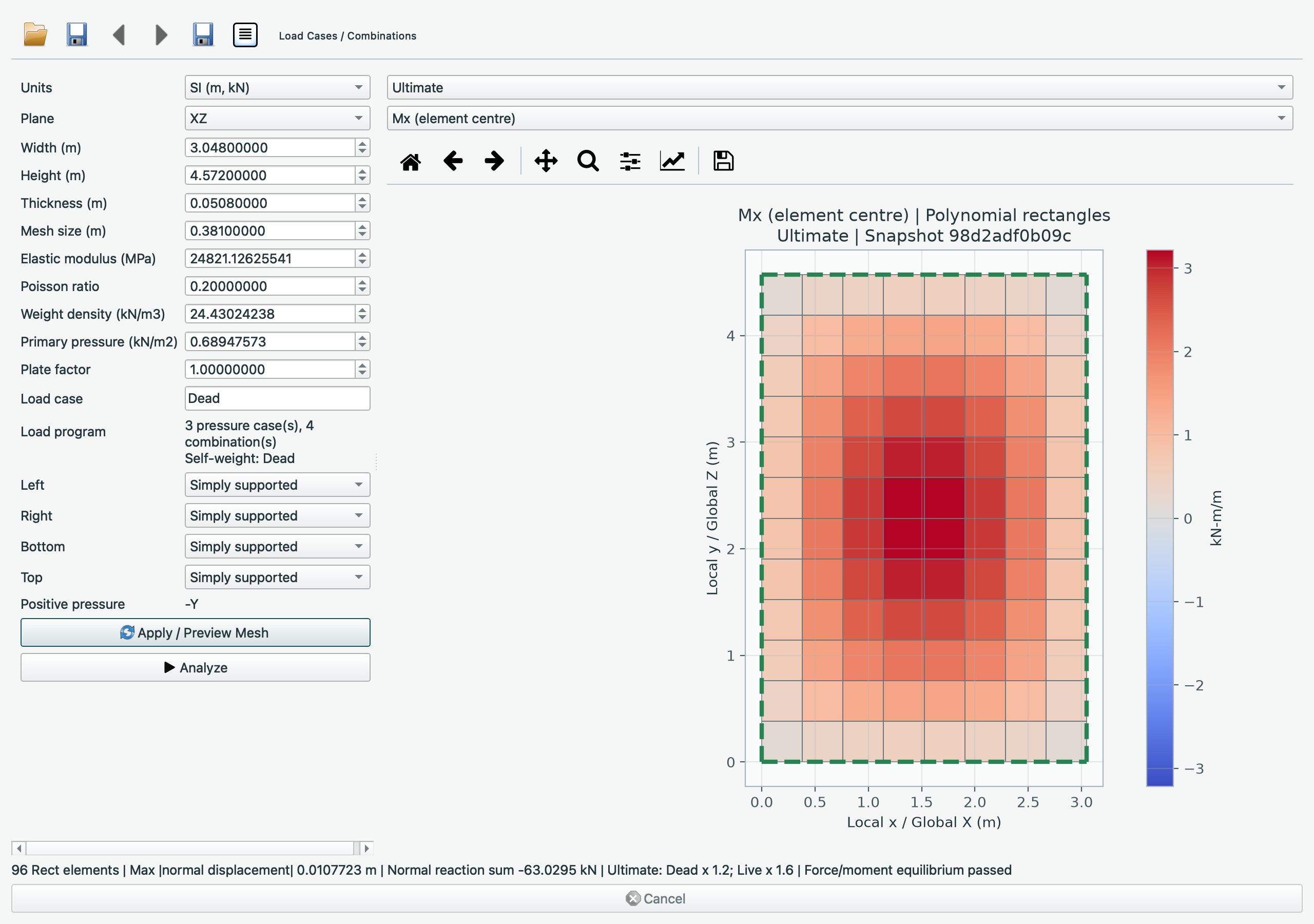Screen dimensions: 1314x924
Task: Go to next snapshot with right triangle
Action: click(x=161, y=35)
